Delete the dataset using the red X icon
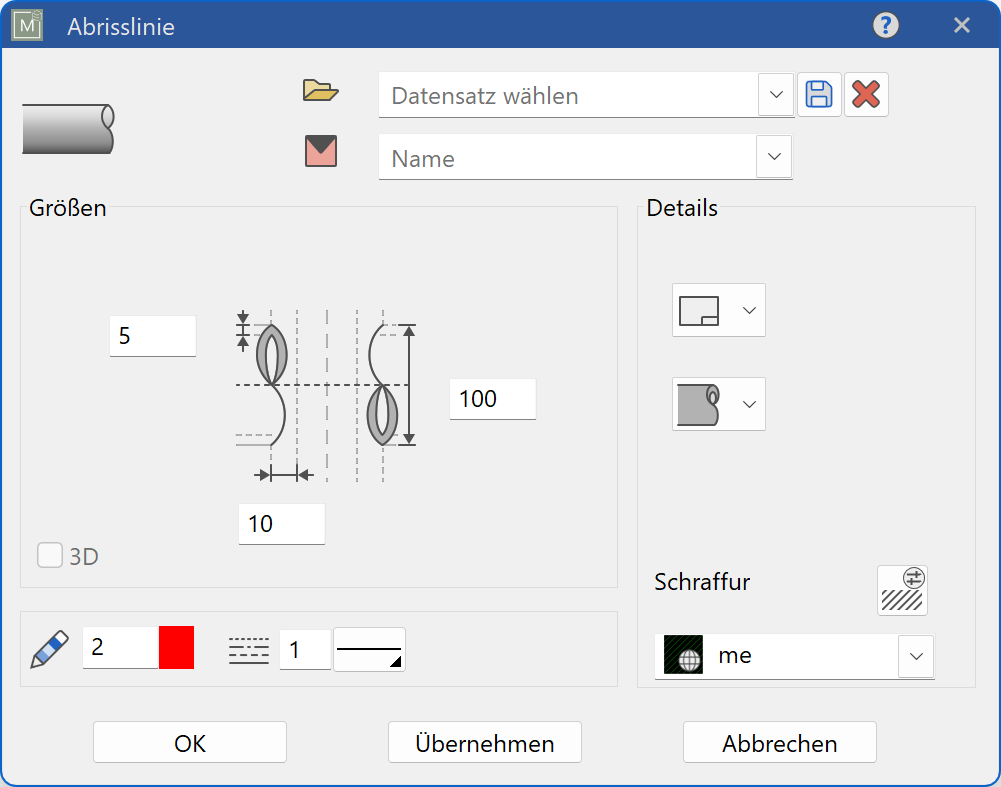This screenshot has width=1001, height=787. click(x=866, y=95)
